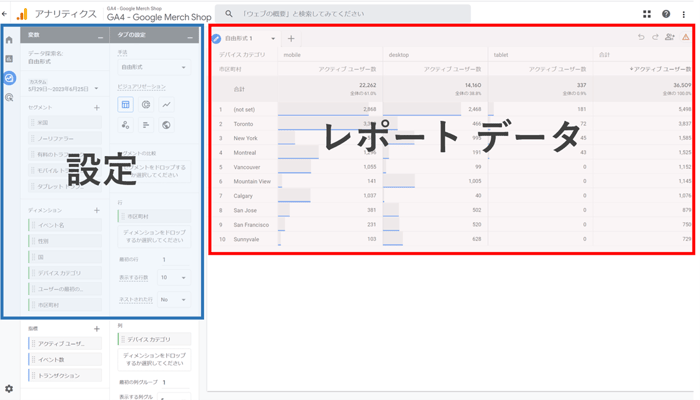Open the ネストされた行 No dropdown

[174, 300]
